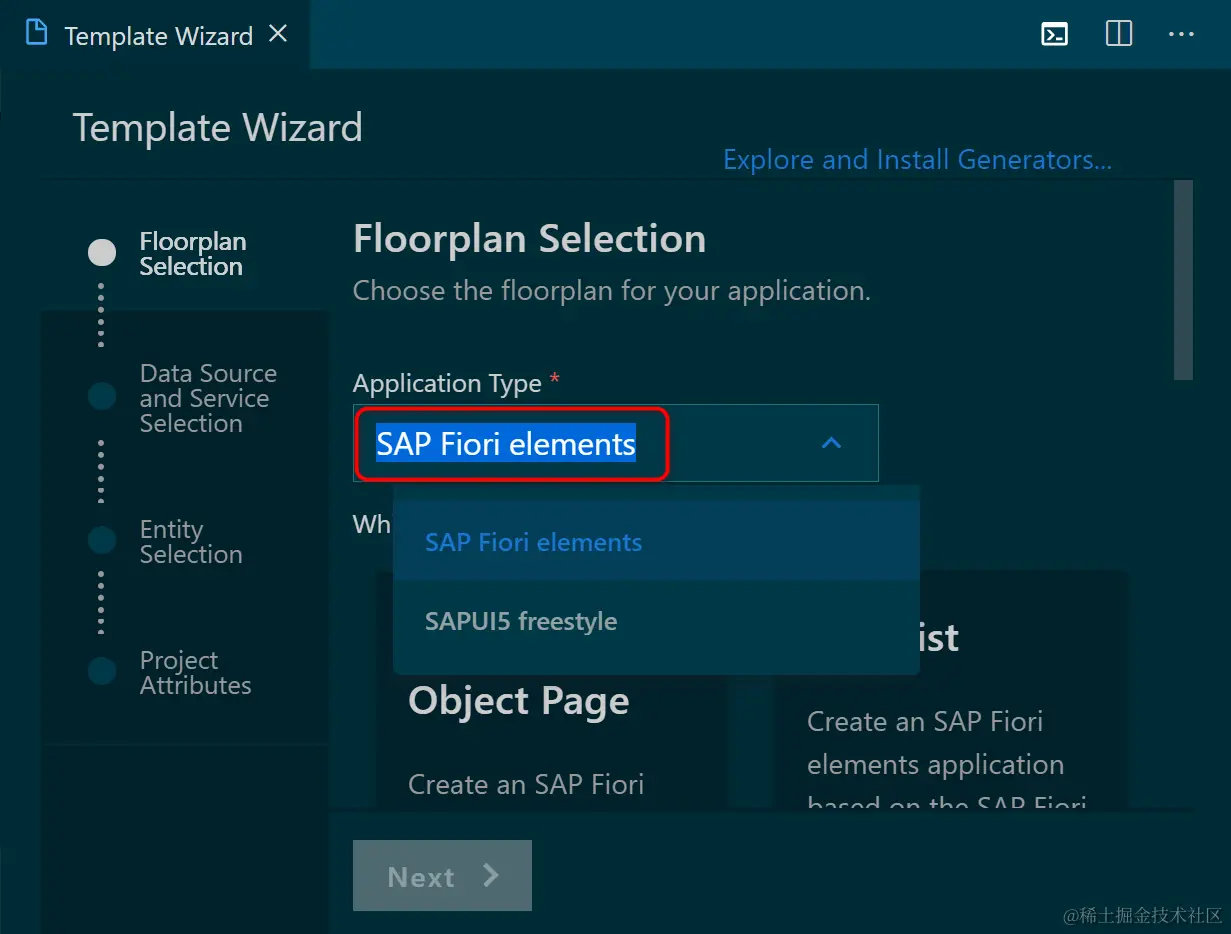The height and width of the screenshot is (934, 1231).
Task: Click the Template Wizard file icon
Action: (x=37, y=34)
